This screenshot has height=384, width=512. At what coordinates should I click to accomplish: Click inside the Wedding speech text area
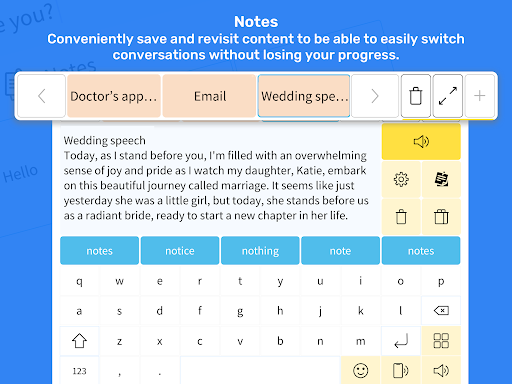[x=220, y=178]
